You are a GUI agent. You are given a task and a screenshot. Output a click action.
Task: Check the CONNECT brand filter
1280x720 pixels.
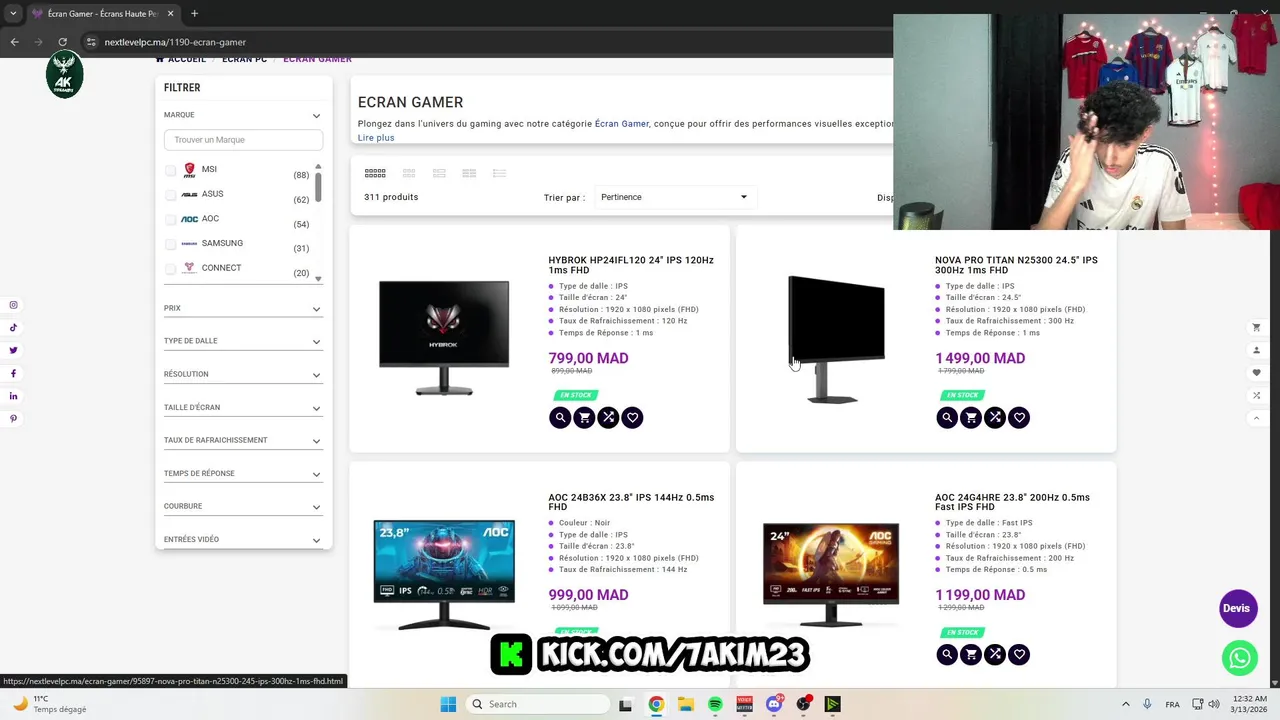170,268
